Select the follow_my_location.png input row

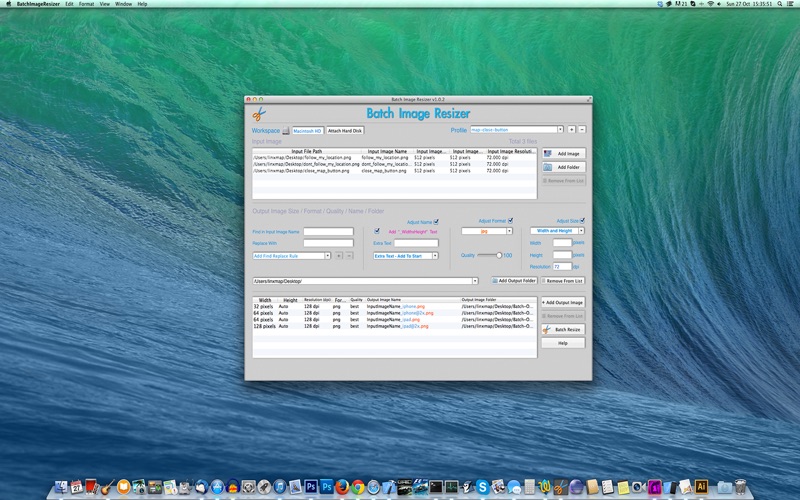tap(394, 158)
